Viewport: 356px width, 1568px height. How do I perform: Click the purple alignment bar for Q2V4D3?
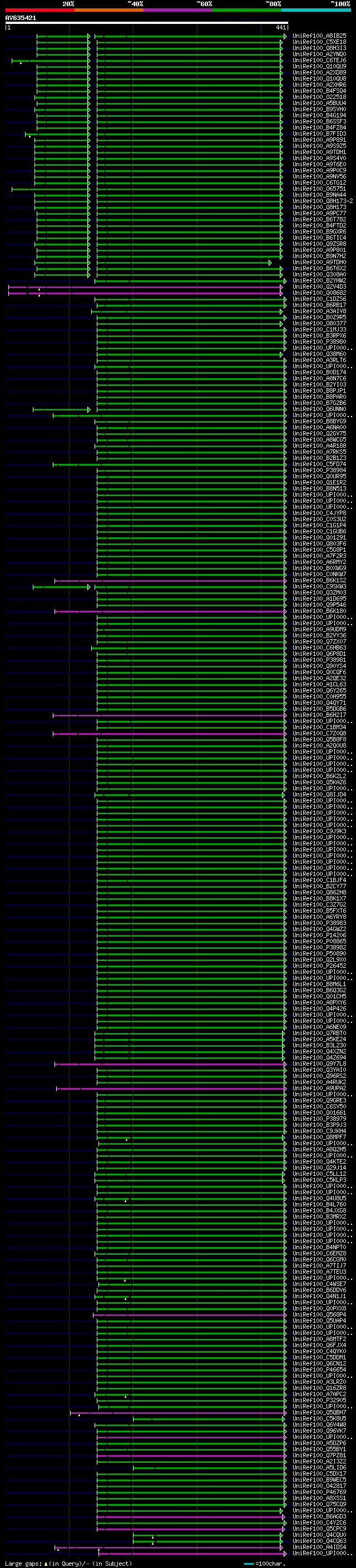[145, 286]
